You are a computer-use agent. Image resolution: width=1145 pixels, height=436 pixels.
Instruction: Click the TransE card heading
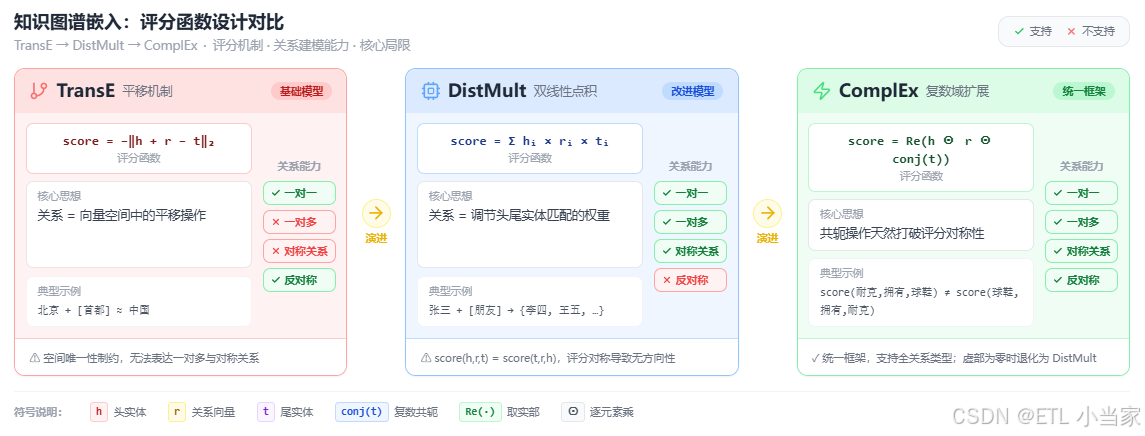pyautogui.click(x=86, y=91)
